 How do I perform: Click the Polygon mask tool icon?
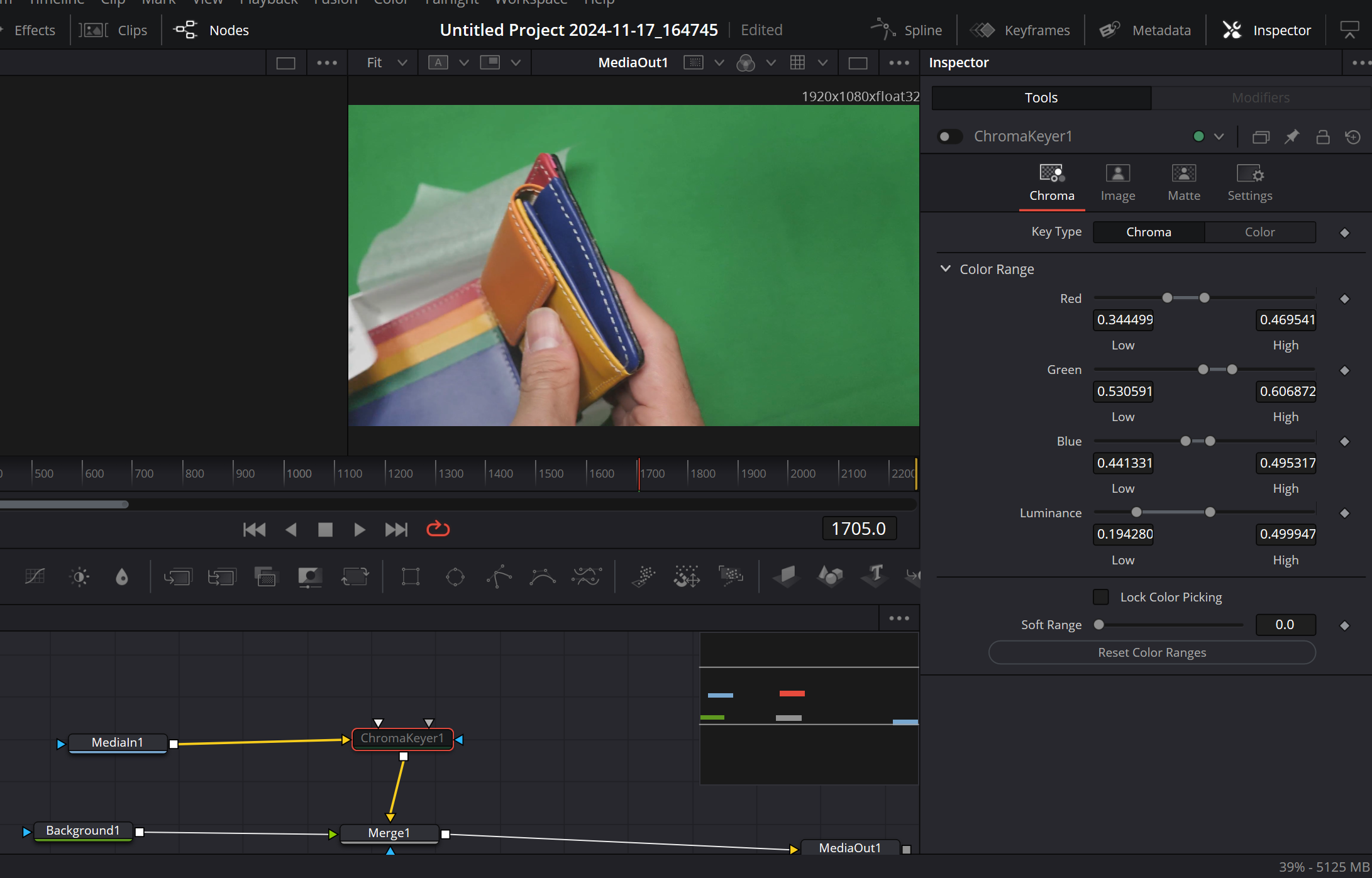coord(499,576)
